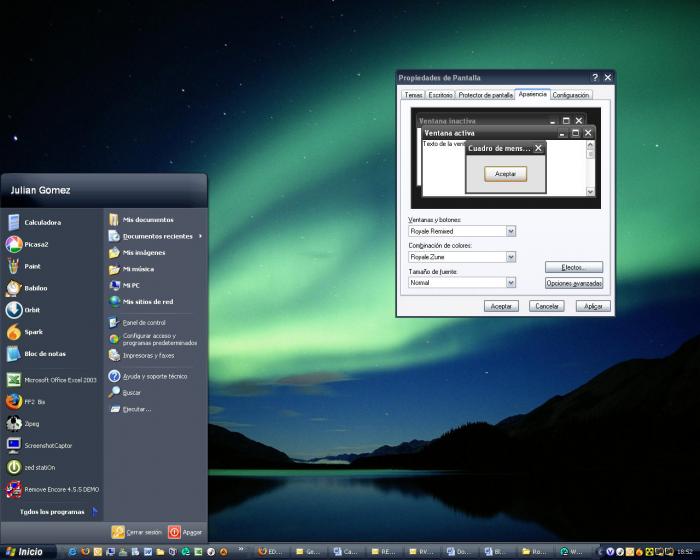Switch to Protector de pantalla tab
The height and width of the screenshot is (560, 700).
pyautogui.click(x=485, y=95)
